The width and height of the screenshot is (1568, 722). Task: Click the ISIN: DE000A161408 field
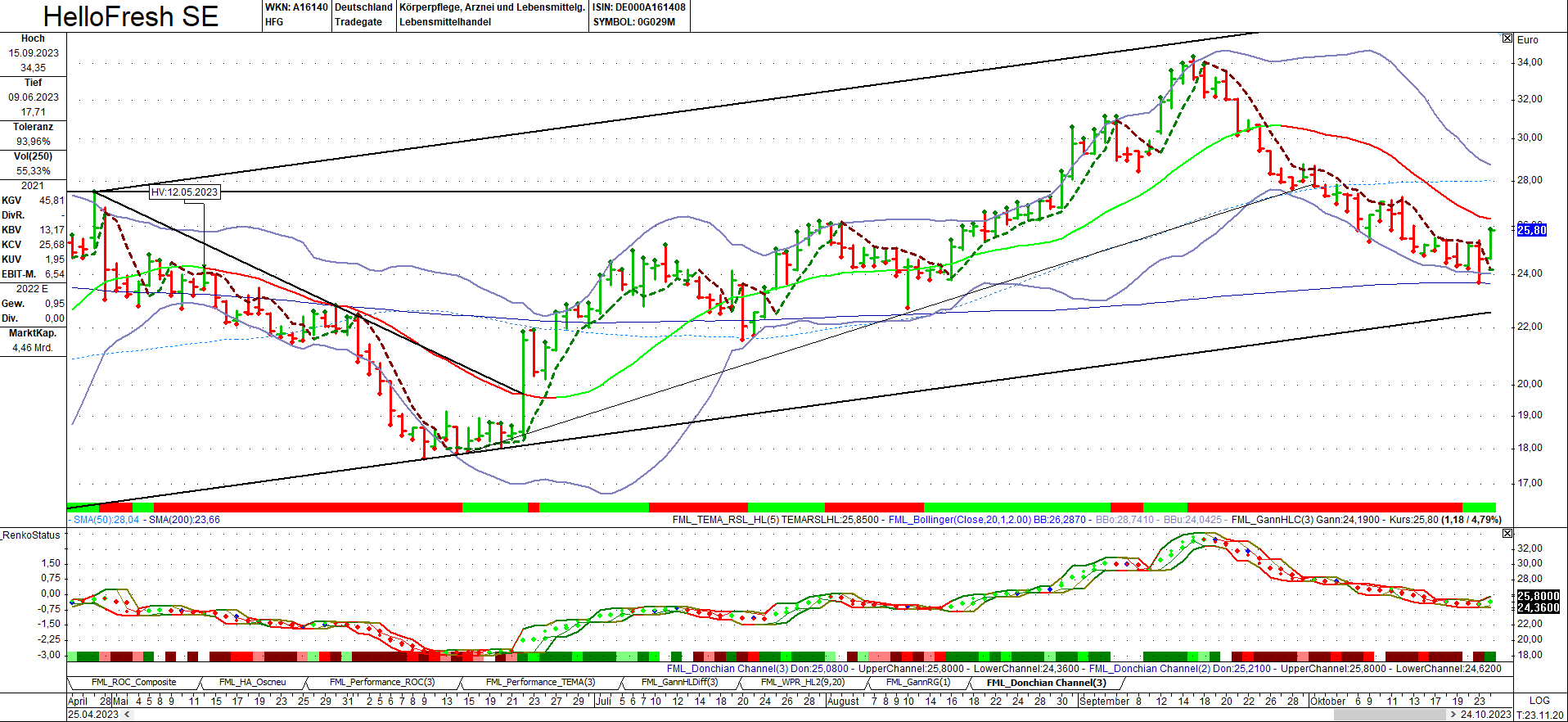pyautogui.click(x=639, y=7)
